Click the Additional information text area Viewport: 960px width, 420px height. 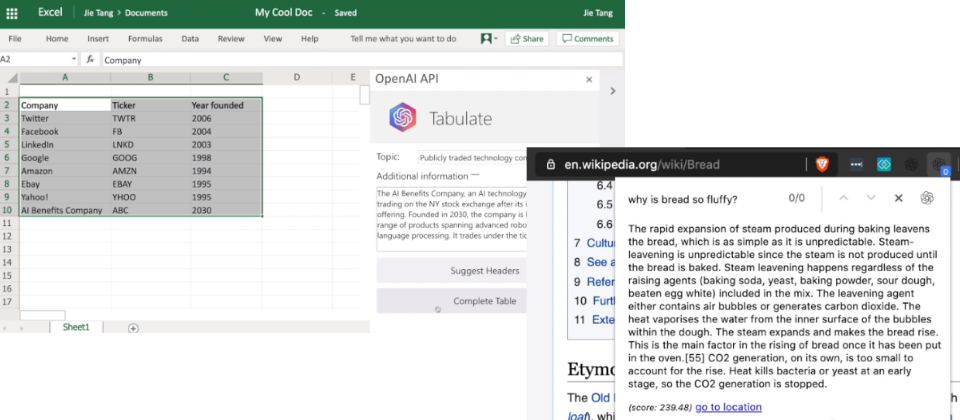(x=452, y=219)
